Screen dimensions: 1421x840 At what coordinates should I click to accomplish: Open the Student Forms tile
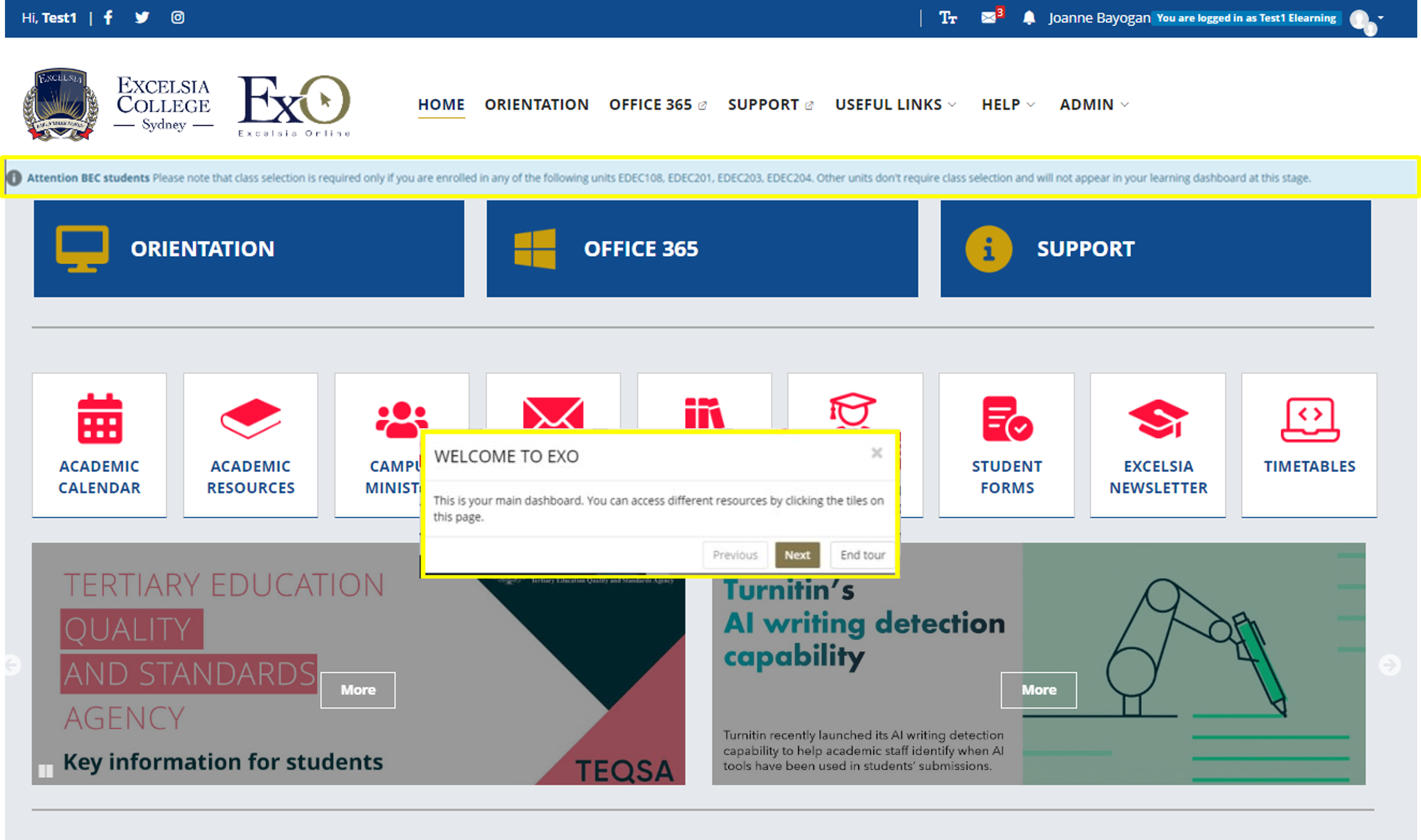[x=1007, y=445]
